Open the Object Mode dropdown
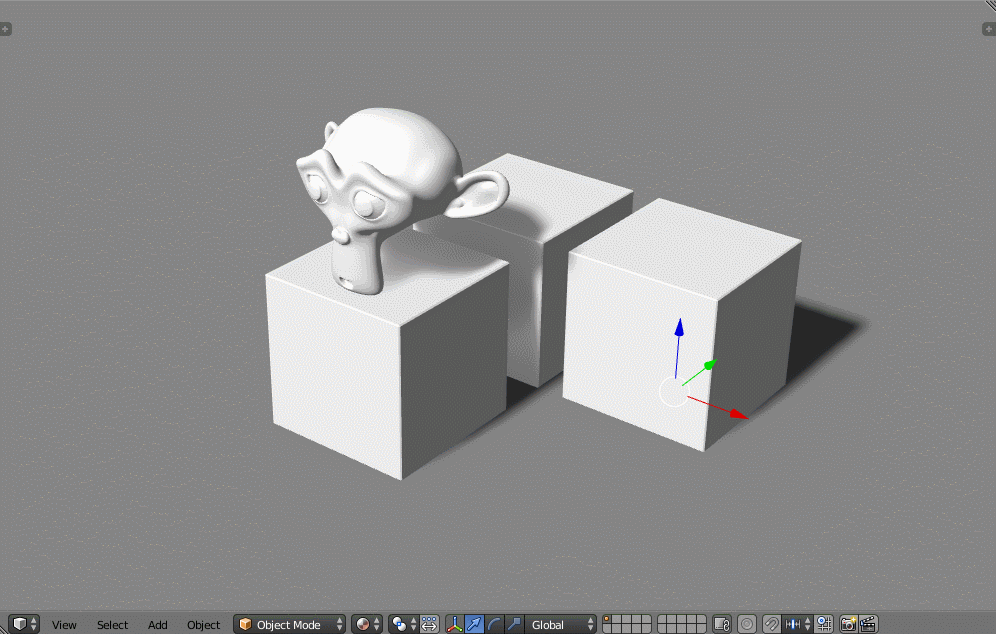 click(x=290, y=624)
